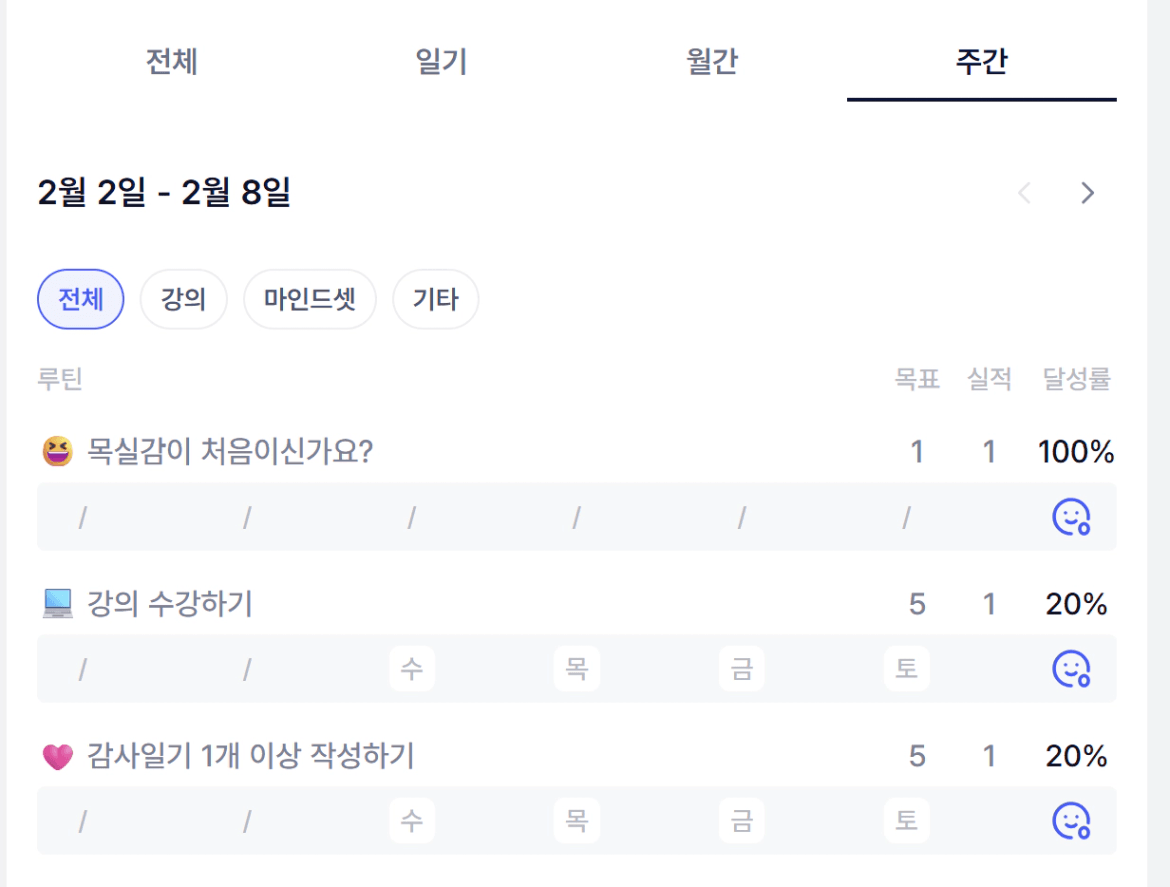Click the pink heart emoji beside 감사일기
Image resolution: width=1170 pixels, height=887 pixels.
point(58,757)
